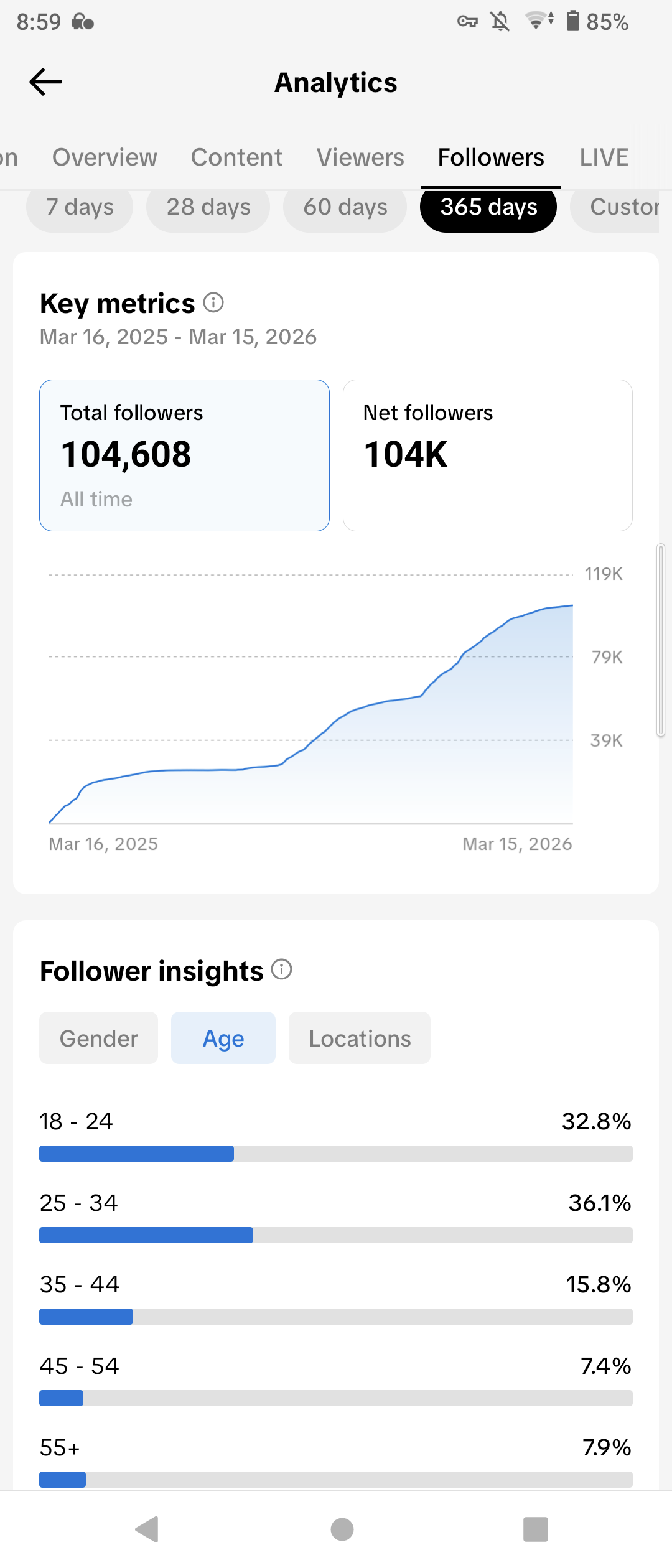Show Gender follower insights
672x1568 pixels.
pos(98,1038)
